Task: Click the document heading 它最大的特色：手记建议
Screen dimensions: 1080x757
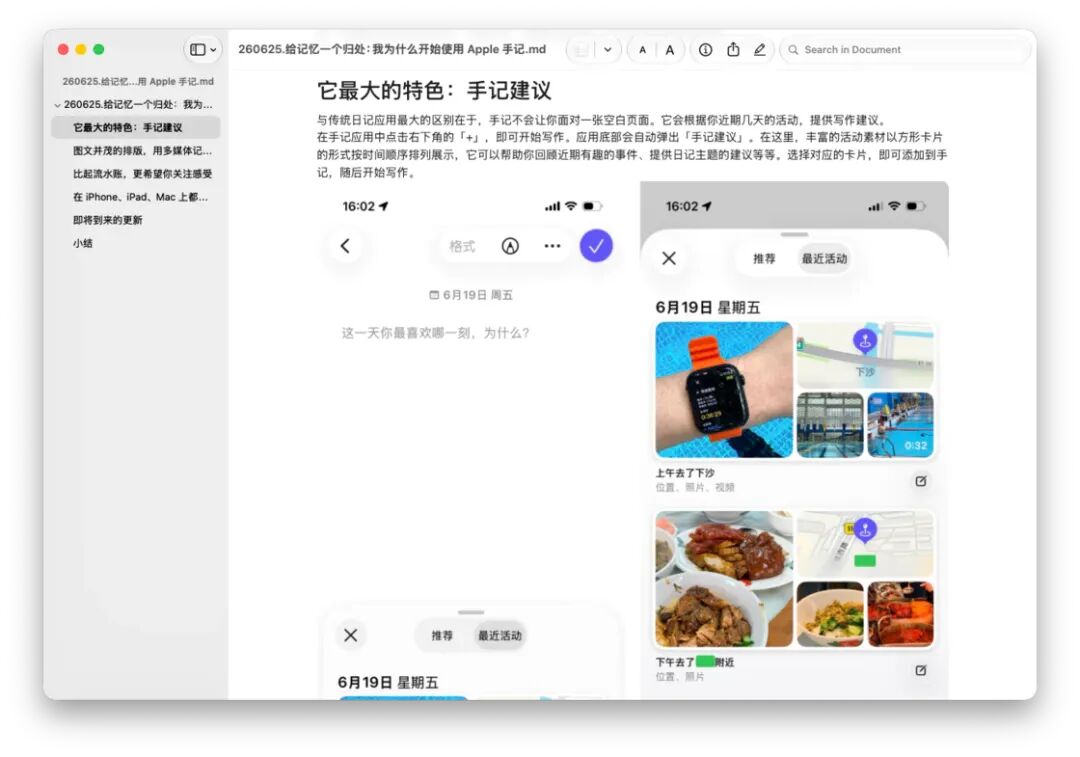Action: (434, 90)
